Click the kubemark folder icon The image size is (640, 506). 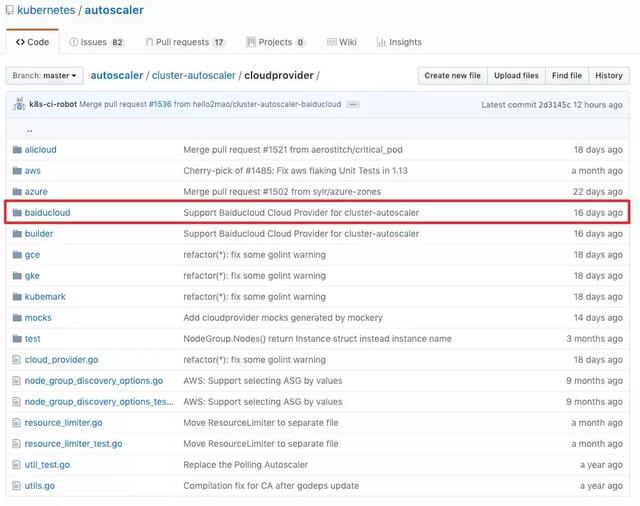pyautogui.click(x=17, y=297)
